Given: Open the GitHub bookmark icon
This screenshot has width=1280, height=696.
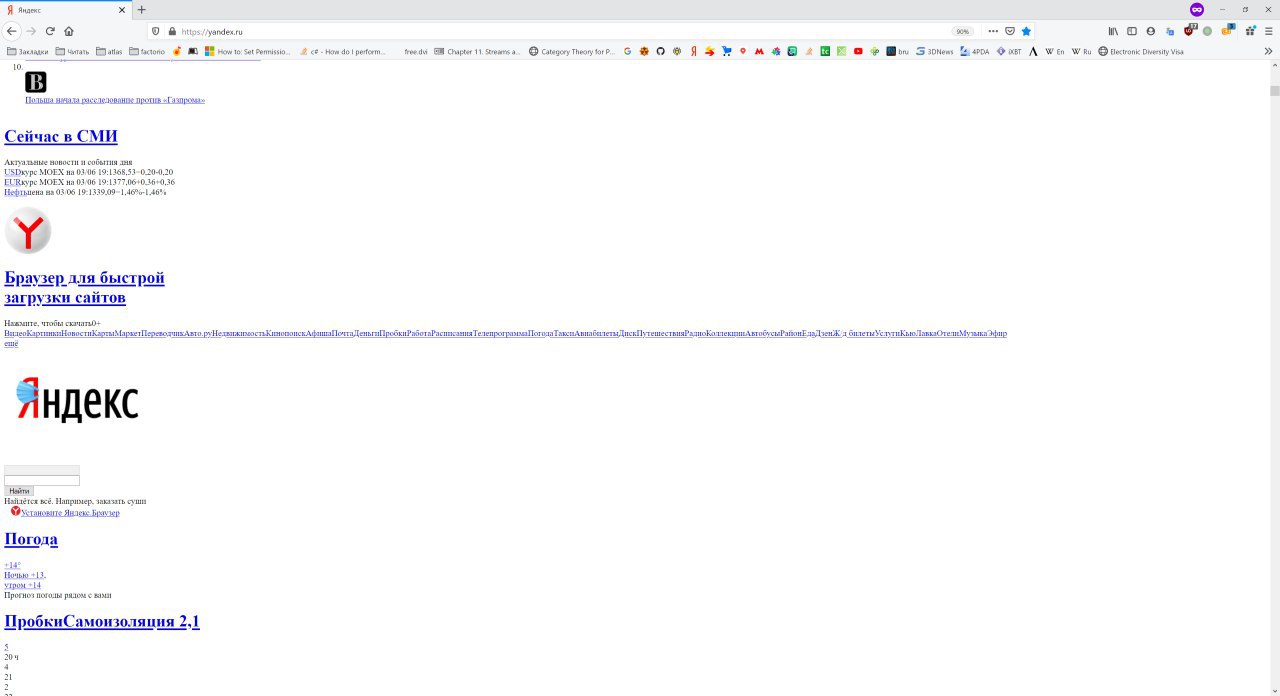Looking at the screenshot, I should click(x=660, y=51).
